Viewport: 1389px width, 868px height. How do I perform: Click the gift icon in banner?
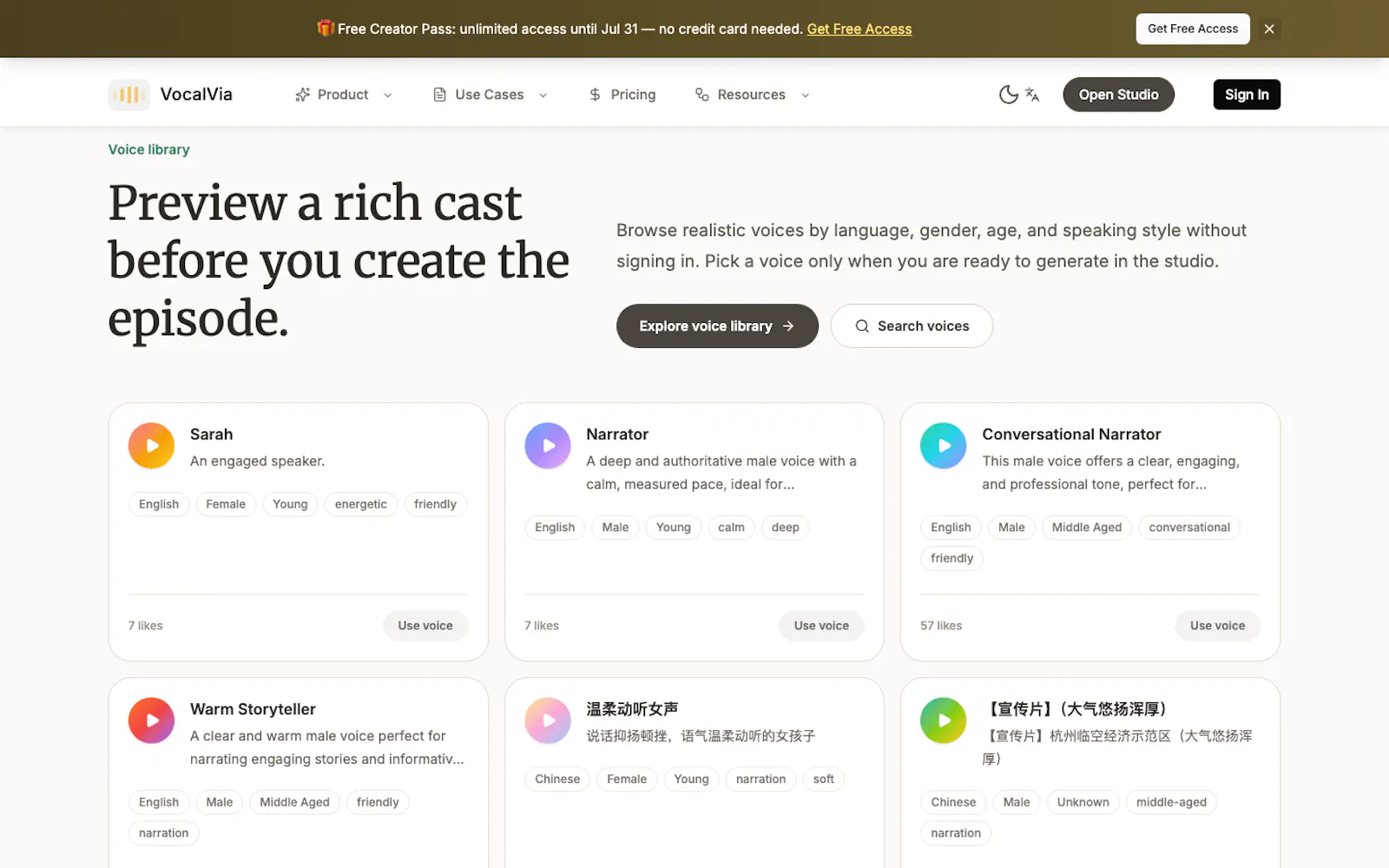326,29
